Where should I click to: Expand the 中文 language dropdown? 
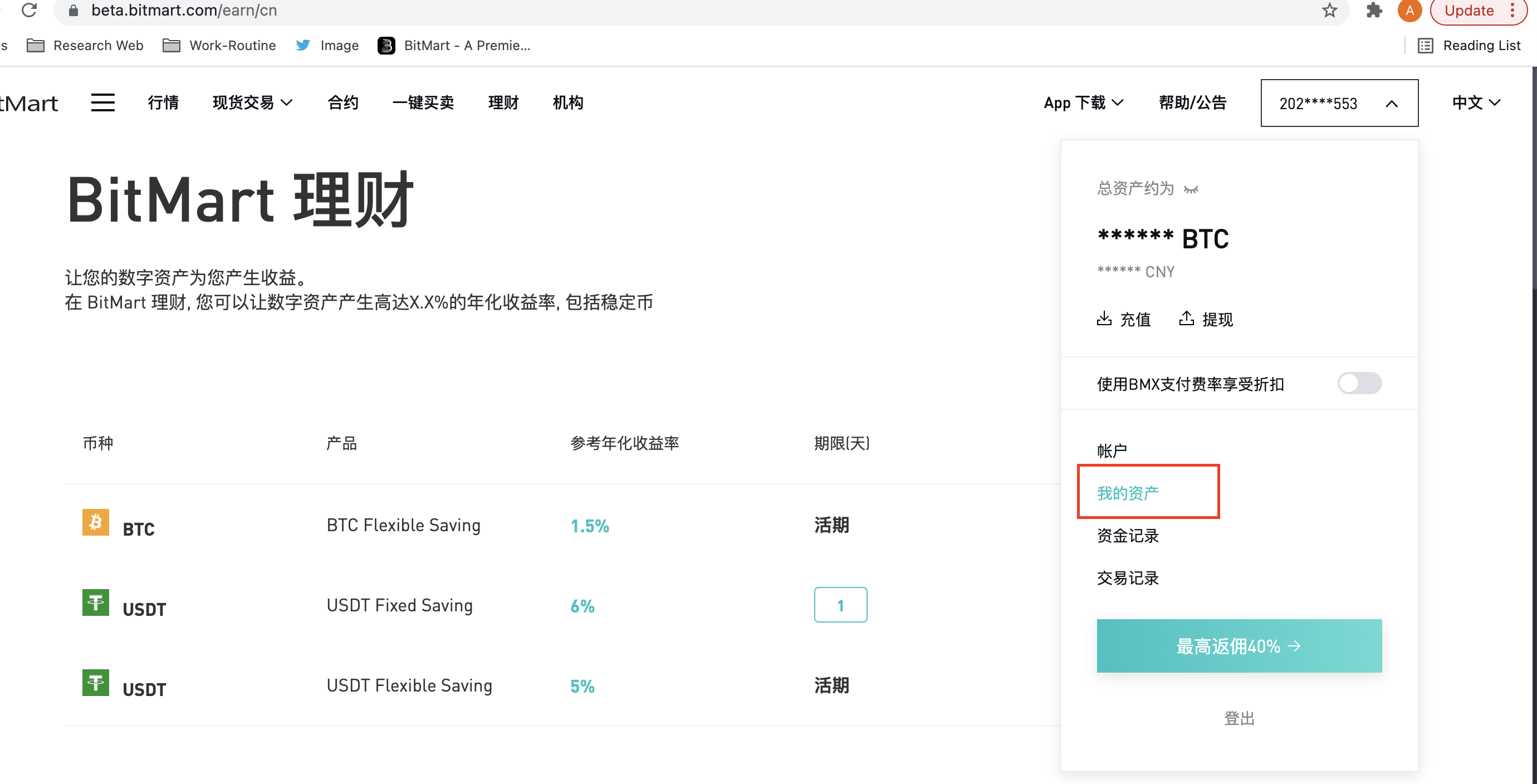tap(1476, 102)
